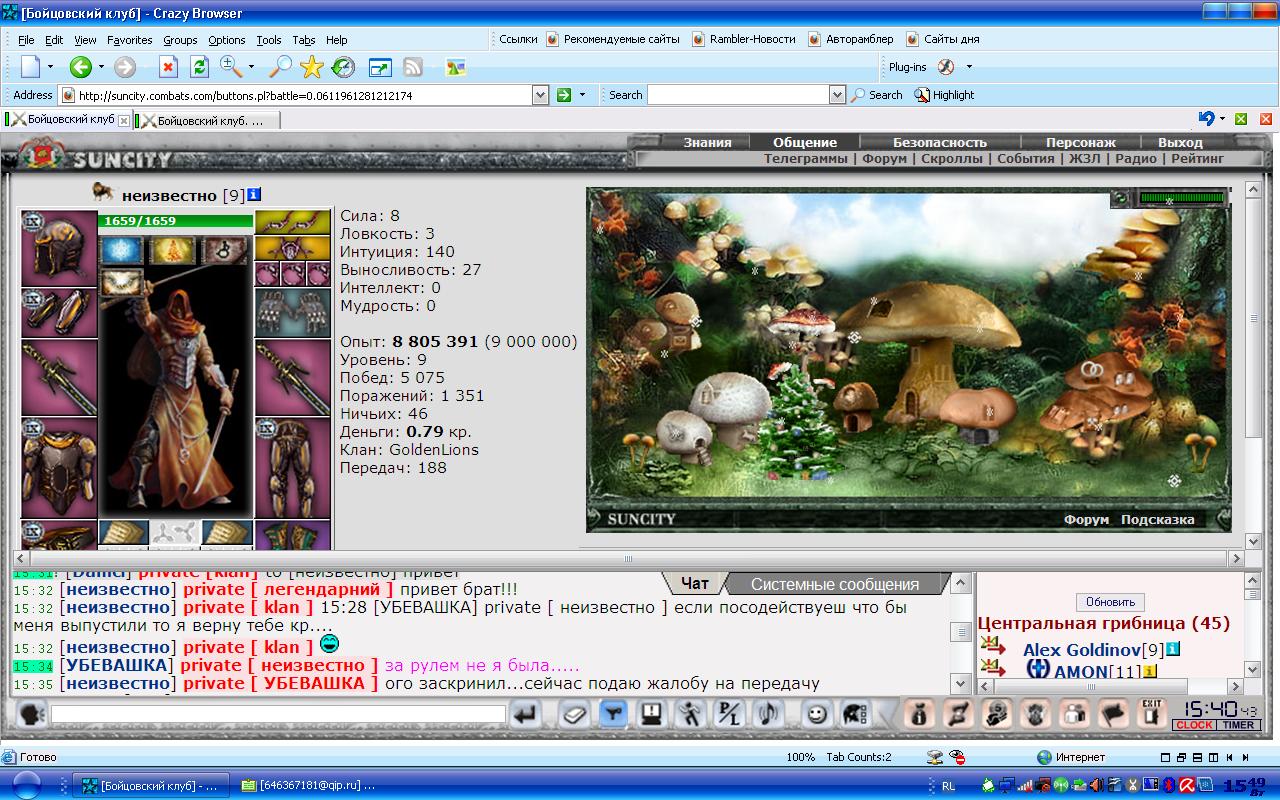Open the Favorites menu
Screen dimensions: 1280x800
click(x=130, y=40)
